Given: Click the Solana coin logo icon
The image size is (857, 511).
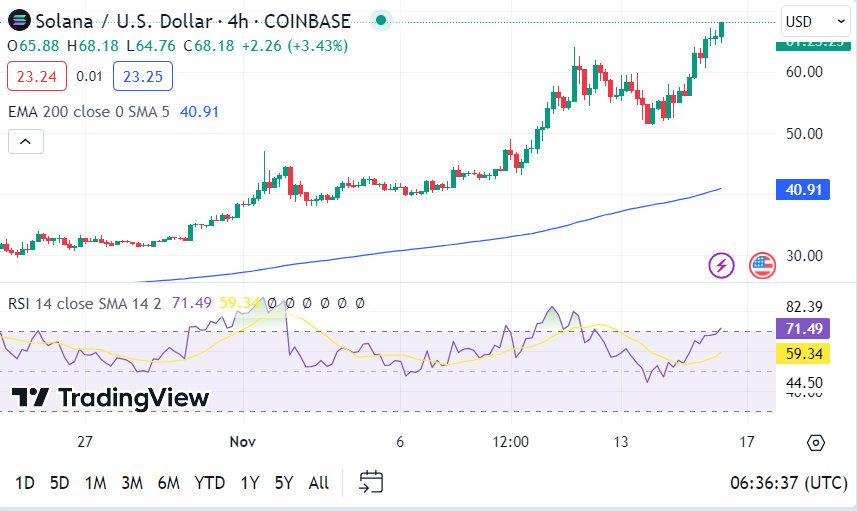Looking at the screenshot, I should 19,21.
